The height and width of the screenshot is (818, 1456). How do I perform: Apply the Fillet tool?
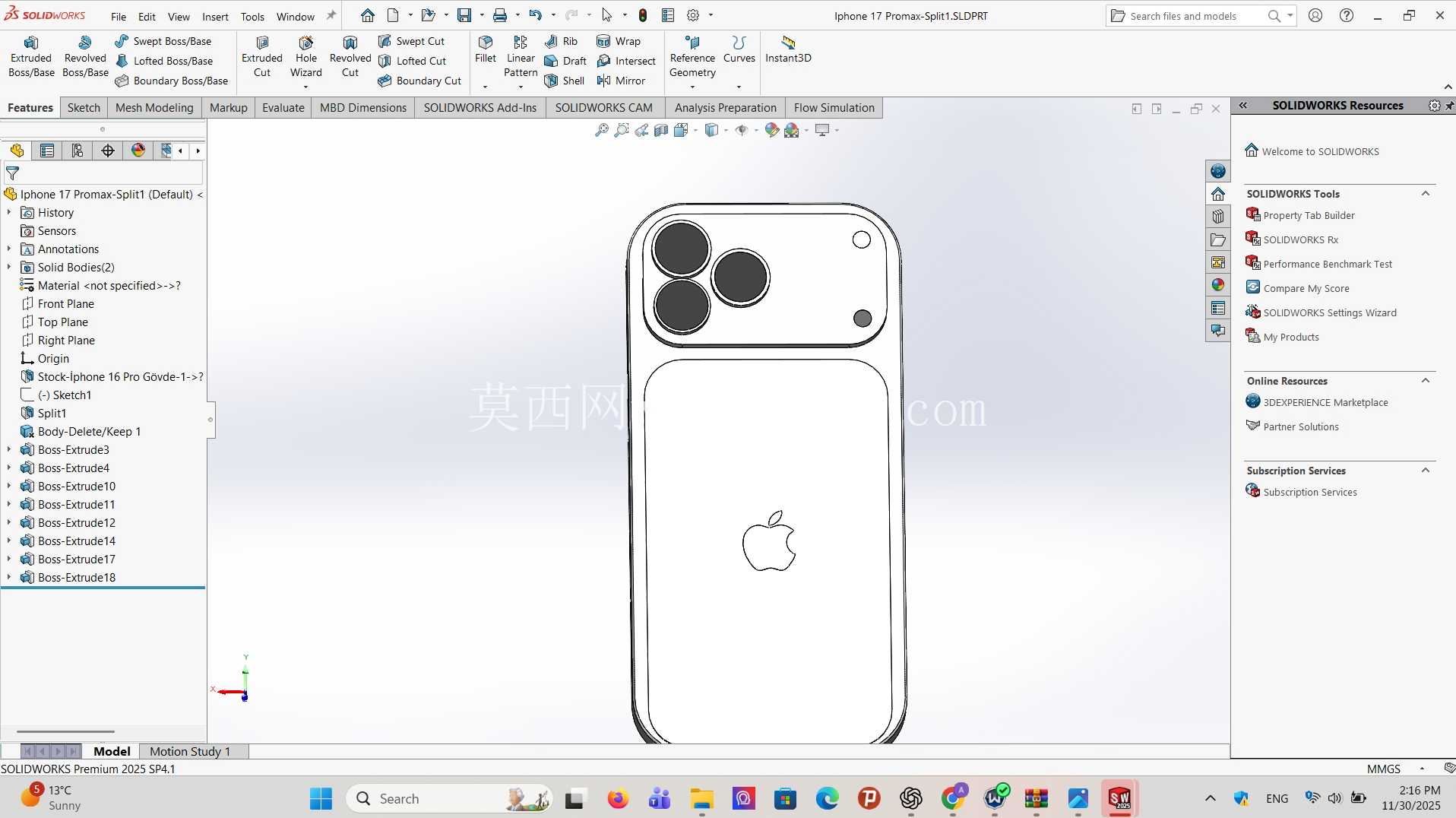coord(486,49)
